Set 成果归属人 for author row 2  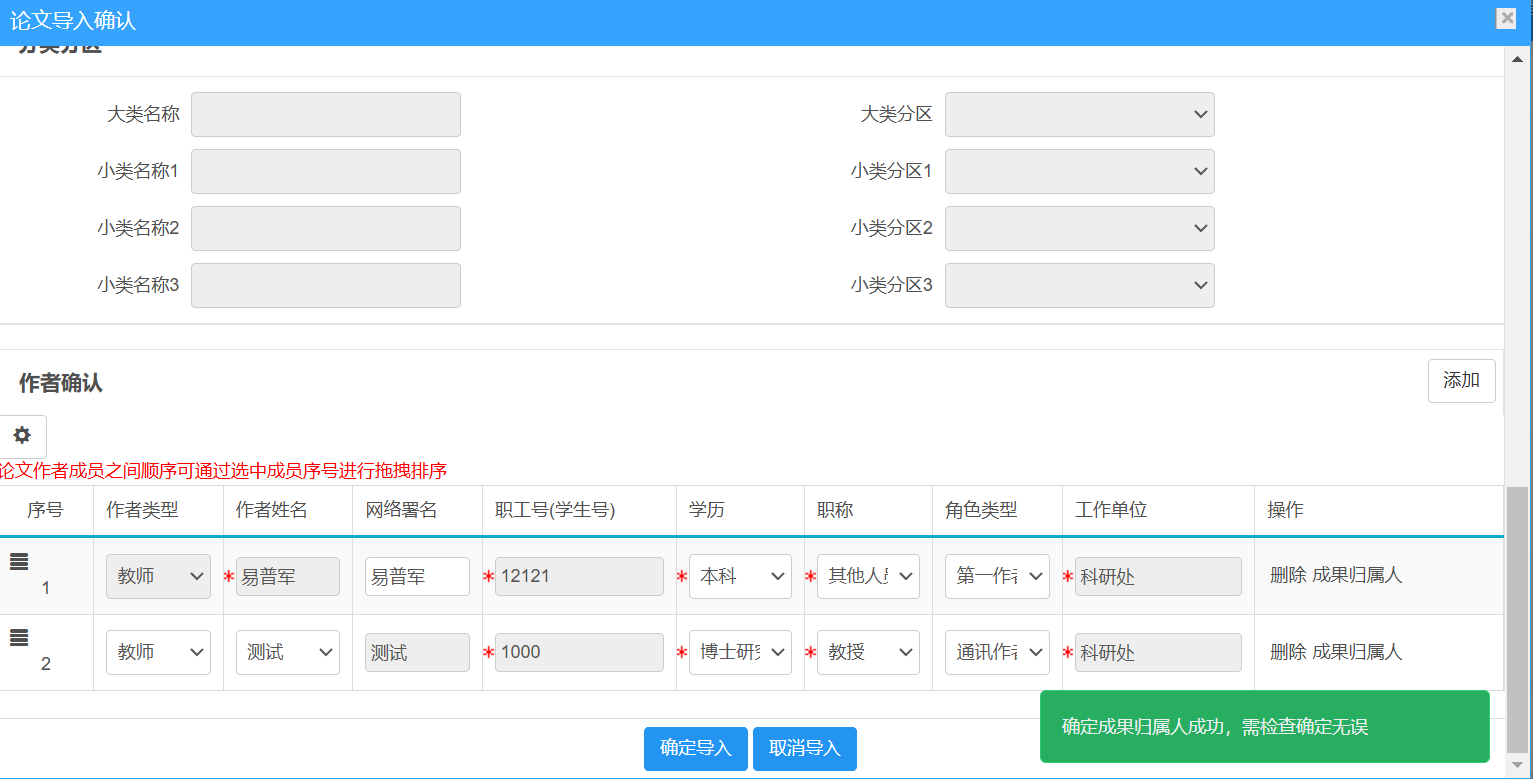(1357, 652)
